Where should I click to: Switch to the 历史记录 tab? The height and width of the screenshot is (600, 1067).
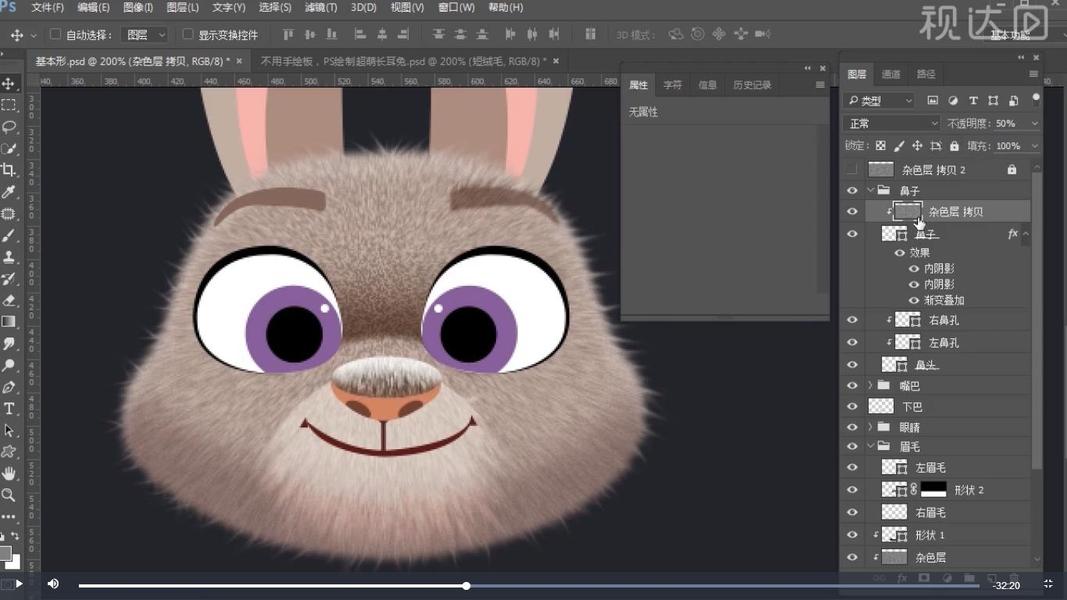click(x=752, y=85)
